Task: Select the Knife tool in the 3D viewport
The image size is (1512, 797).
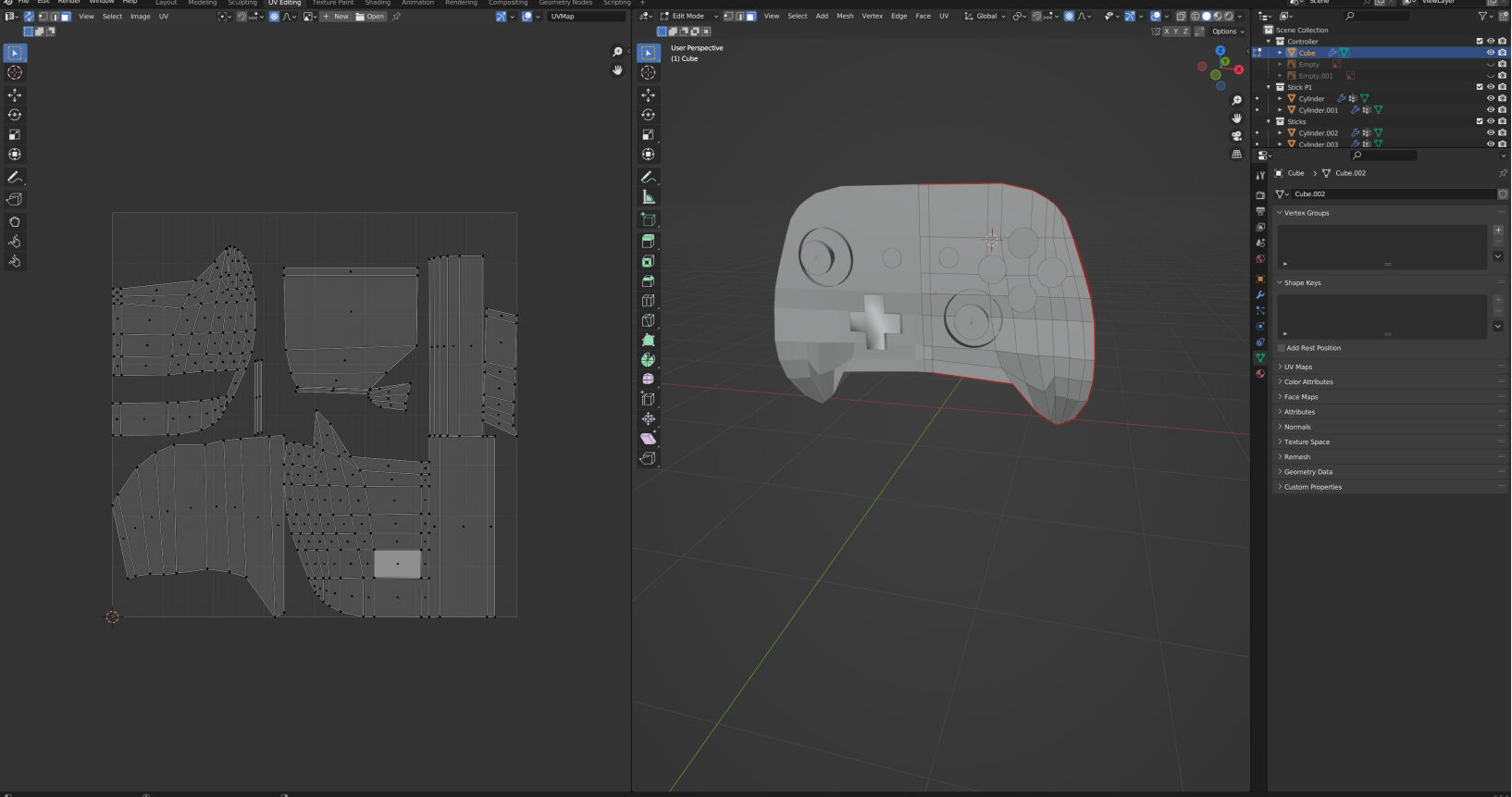Action: [648, 320]
